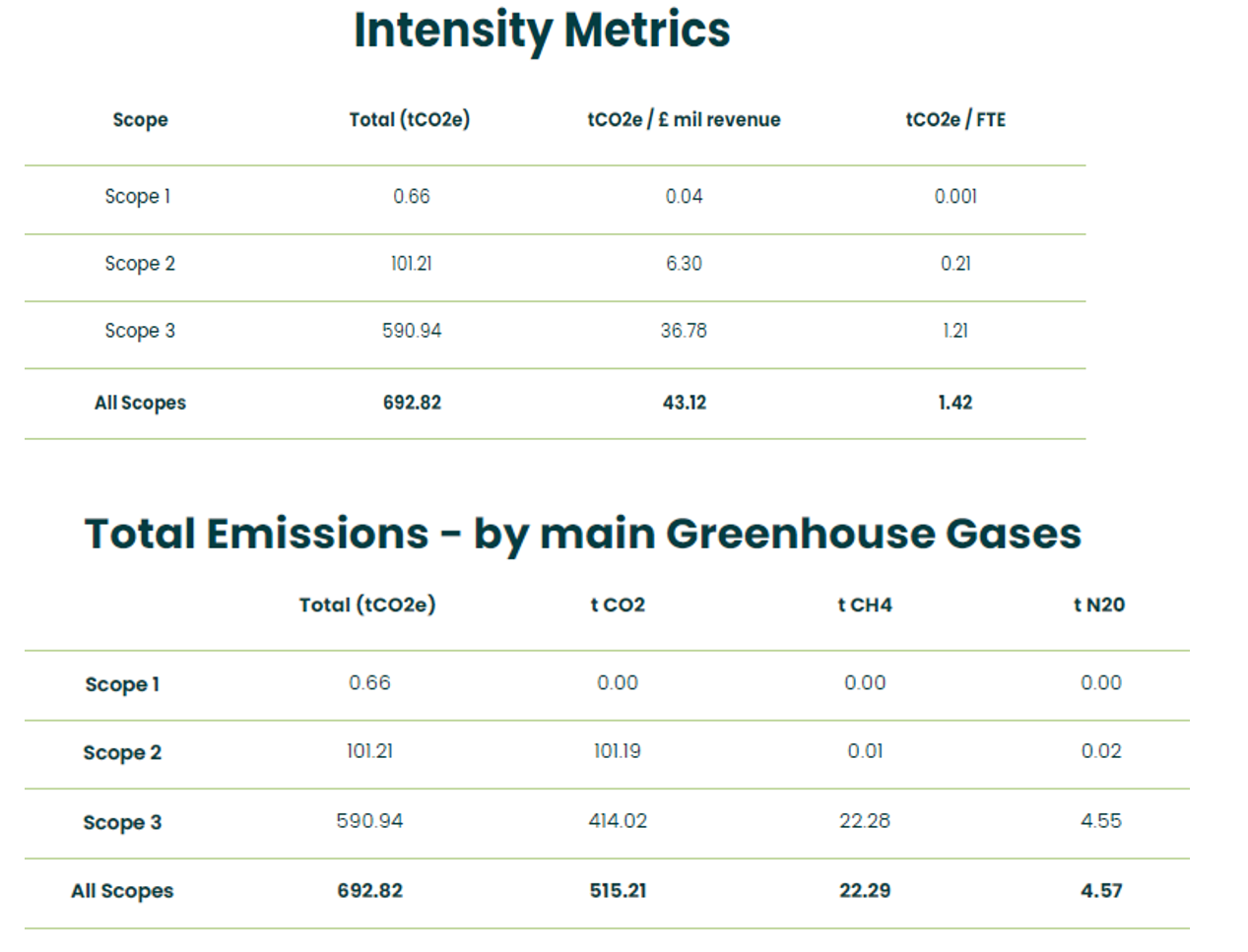Click the tCO2e / £ mil revenue column header
1248x952 pixels.
[684, 120]
